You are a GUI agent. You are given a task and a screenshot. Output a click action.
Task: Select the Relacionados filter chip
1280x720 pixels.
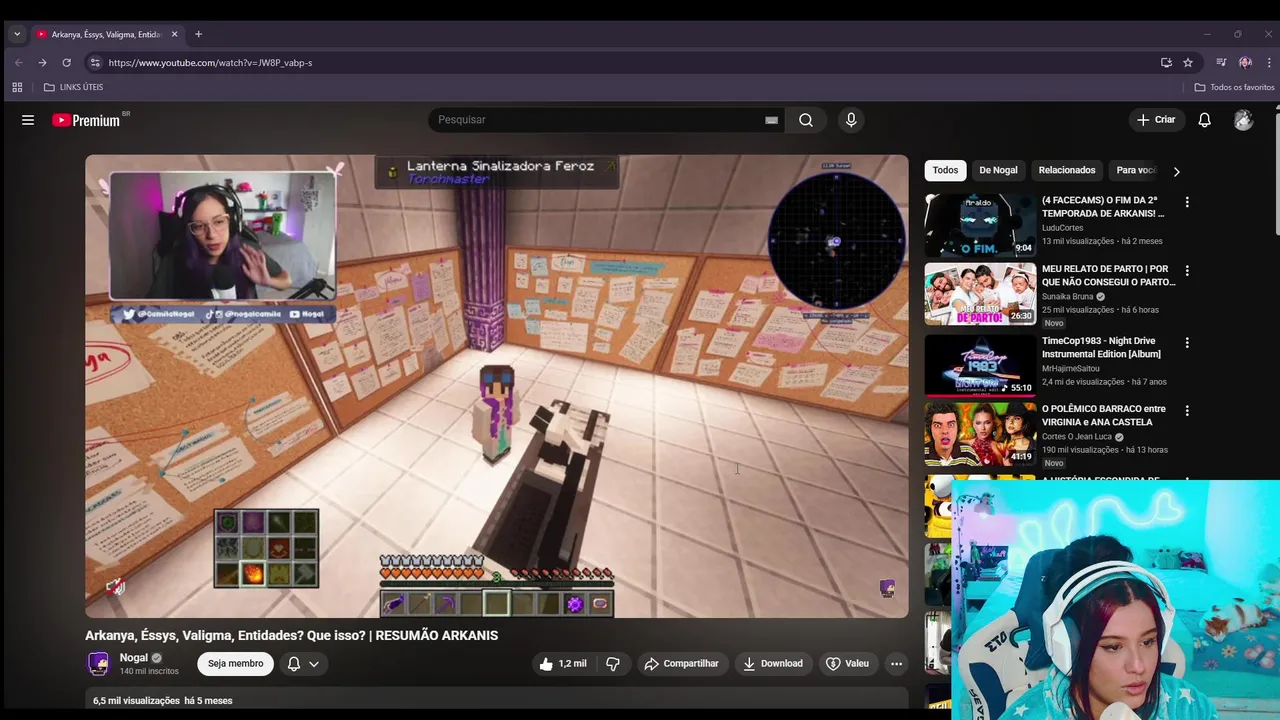point(1067,170)
